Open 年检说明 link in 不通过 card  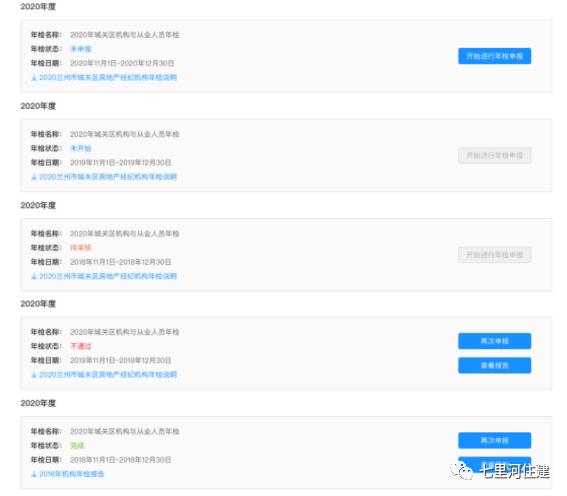point(108,375)
